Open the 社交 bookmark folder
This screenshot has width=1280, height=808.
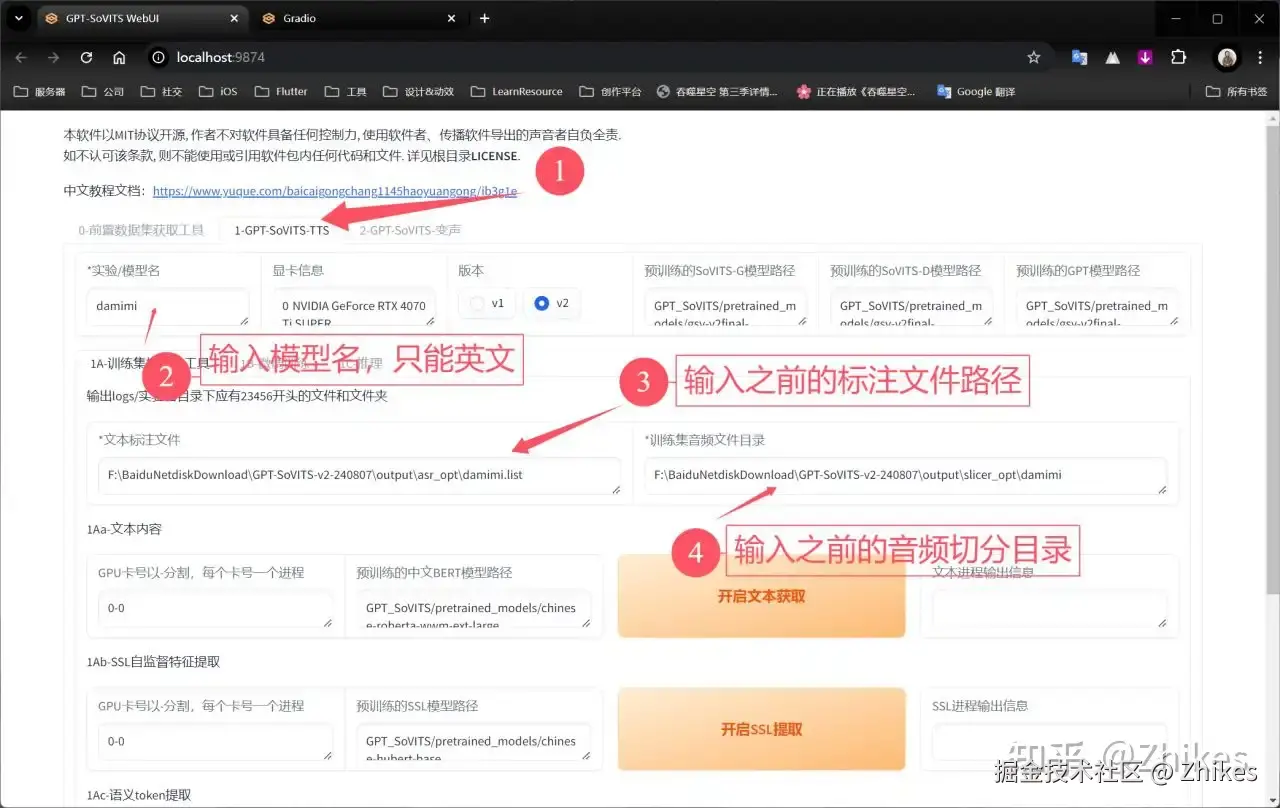tap(161, 91)
